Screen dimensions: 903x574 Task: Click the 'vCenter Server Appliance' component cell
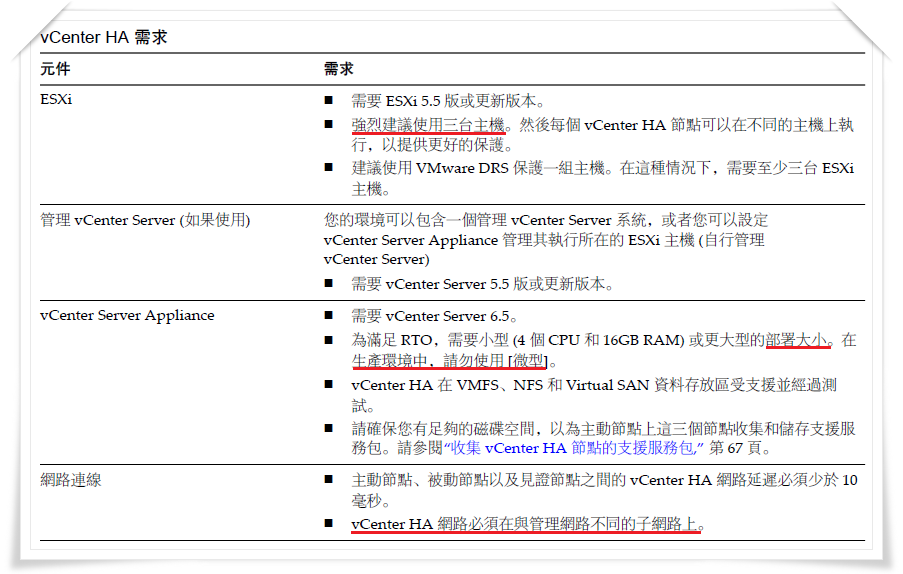(x=127, y=315)
